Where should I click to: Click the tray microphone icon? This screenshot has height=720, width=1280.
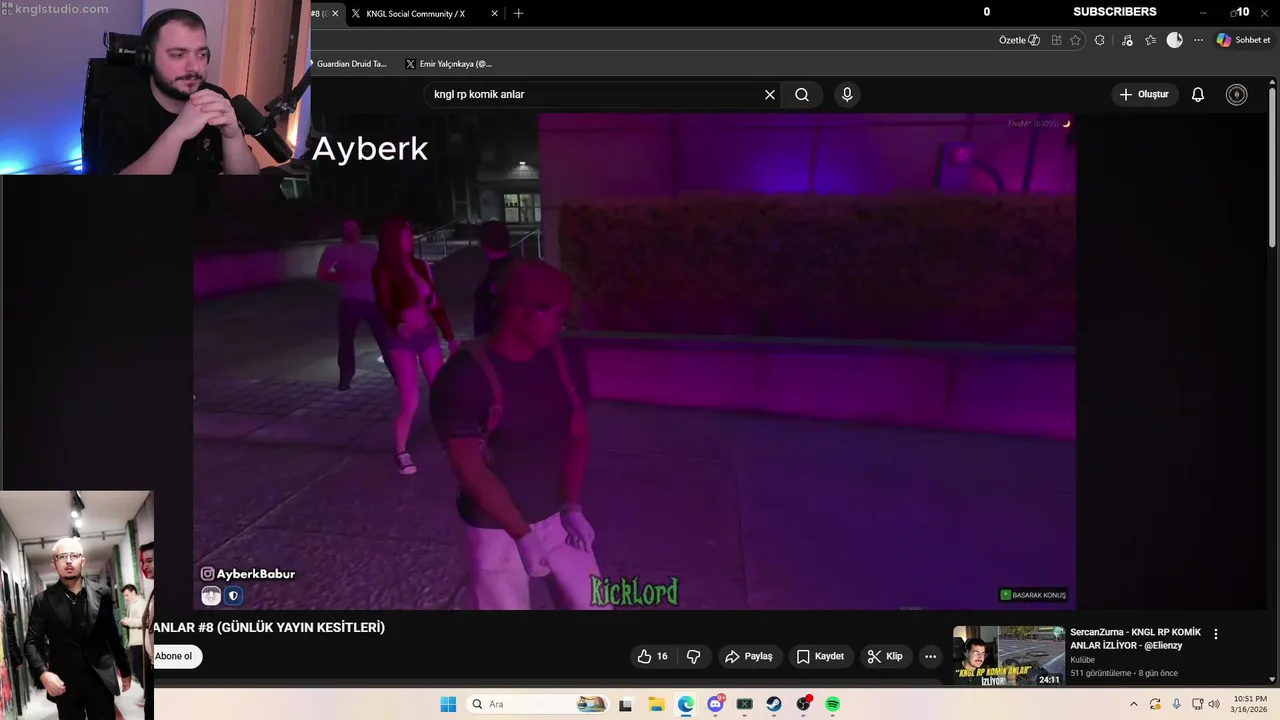coord(1176,704)
